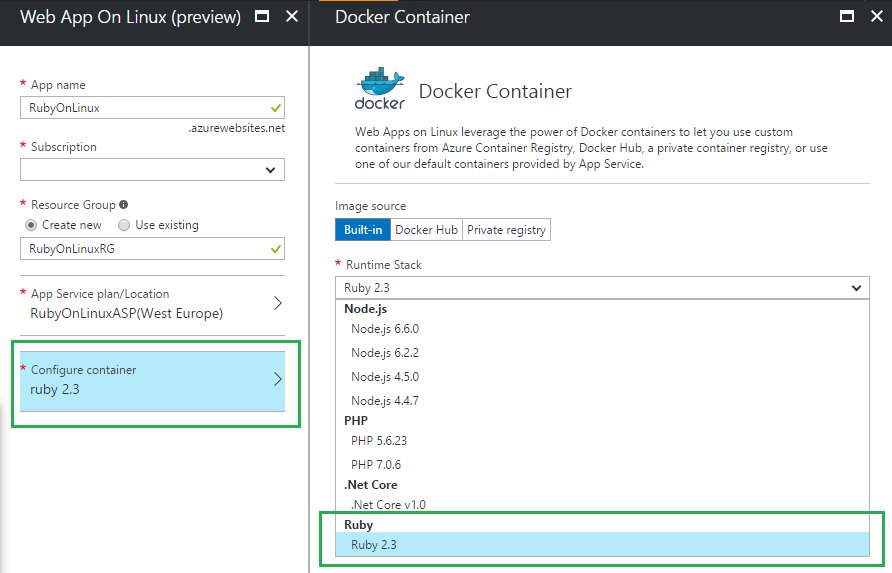The width and height of the screenshot is (892, 573).
Task: Click the PHP group header
Action: click(356, 421)
